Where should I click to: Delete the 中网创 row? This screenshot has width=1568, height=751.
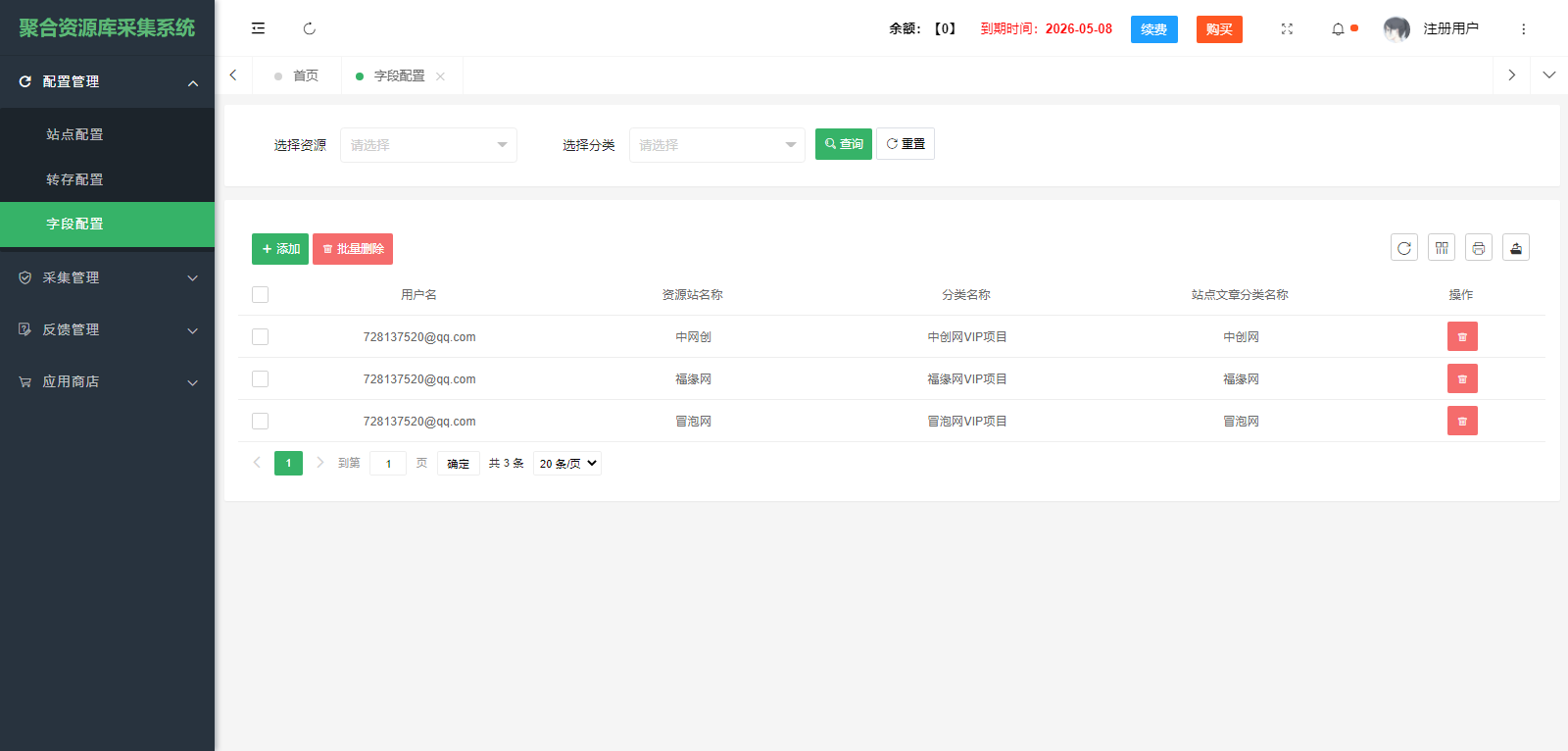1462,336
